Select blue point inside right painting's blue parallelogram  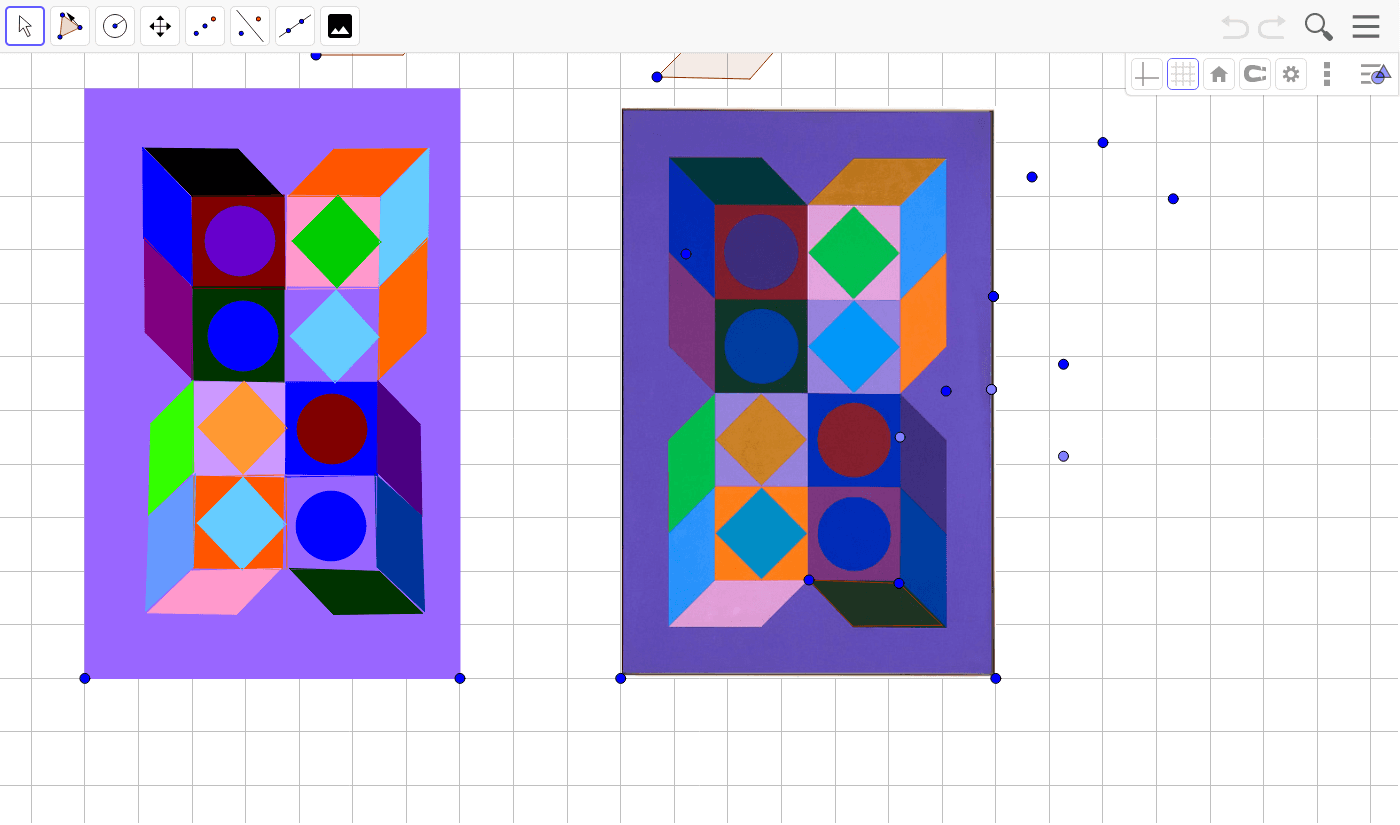click(686, 254)
